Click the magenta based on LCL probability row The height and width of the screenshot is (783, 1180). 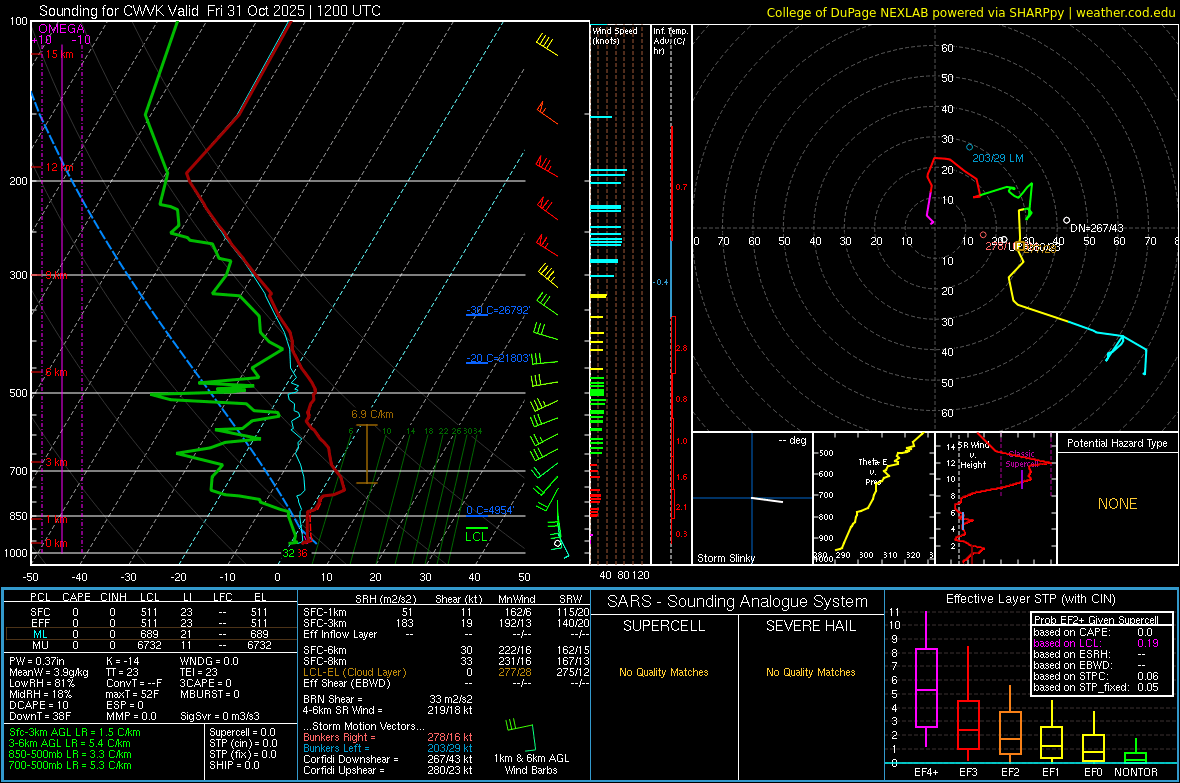(1096, 643)
